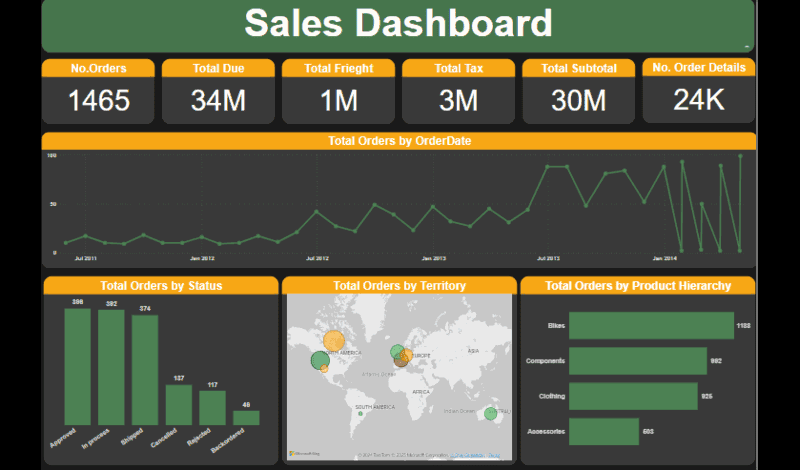
Task: Select the Components product bar
Action: [638, 361]
